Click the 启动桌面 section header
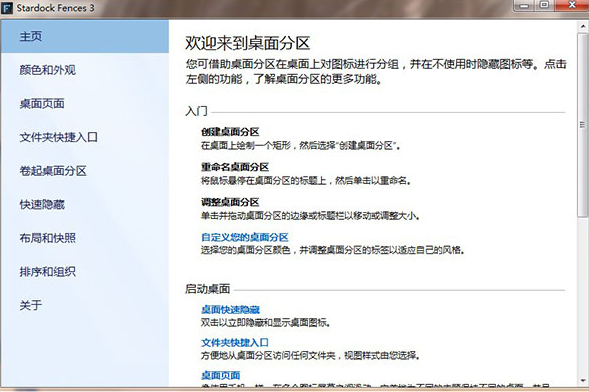The width and height of the screenshot is (589, 392). tap(207, 289)
